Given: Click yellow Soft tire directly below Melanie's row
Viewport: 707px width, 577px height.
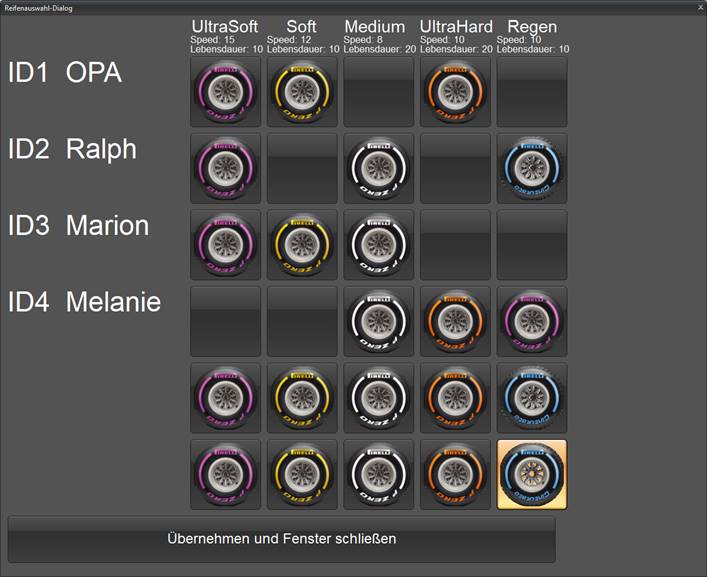Looking at the screenshot, I should (302, 398).
